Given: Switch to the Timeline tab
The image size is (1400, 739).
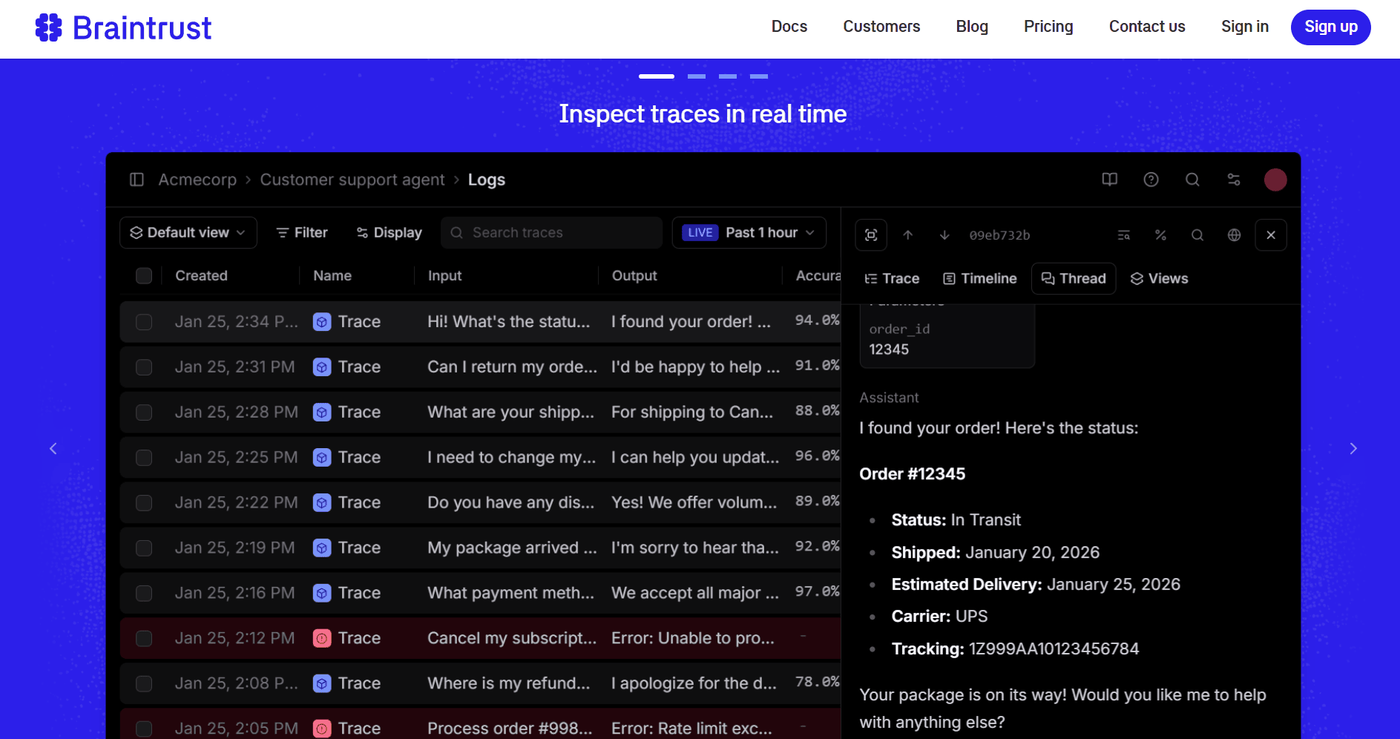Looking at the screenshot, I should point(980,279).
